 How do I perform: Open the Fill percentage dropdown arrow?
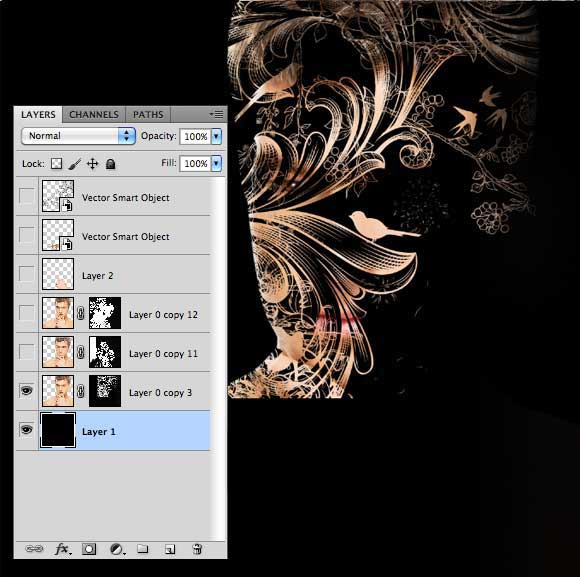coord(216,163)
